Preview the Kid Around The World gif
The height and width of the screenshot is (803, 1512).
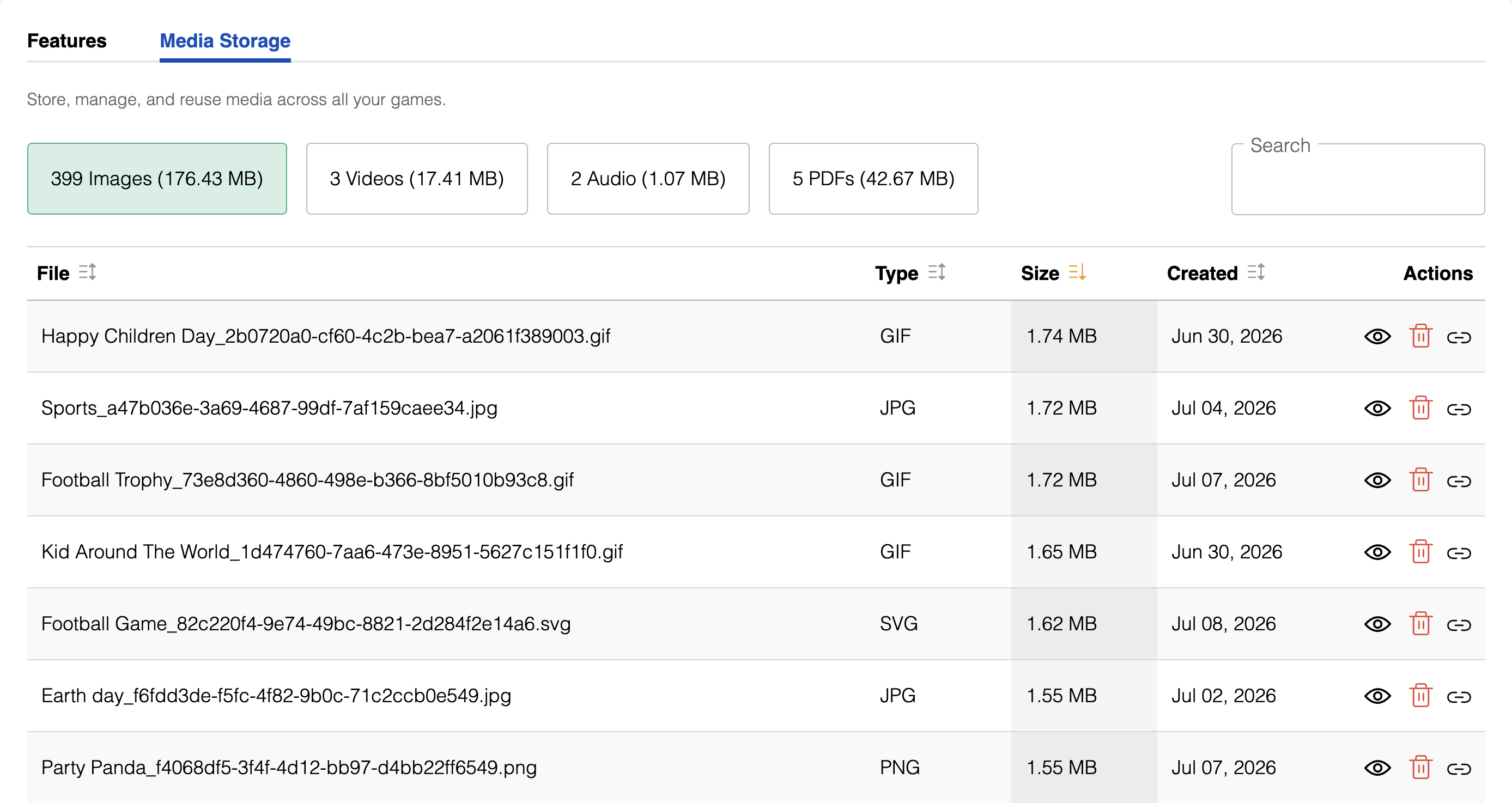click(x=1377, y=552)
